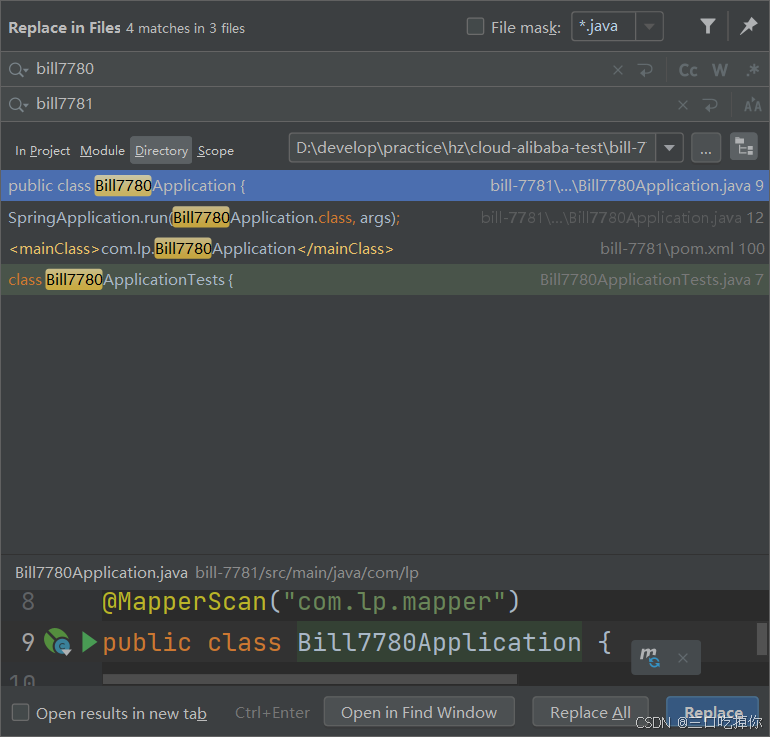Select the Directory scope tab
Image resolution: width=770 pixels, height=737 pixels.
tap(161, 150)
